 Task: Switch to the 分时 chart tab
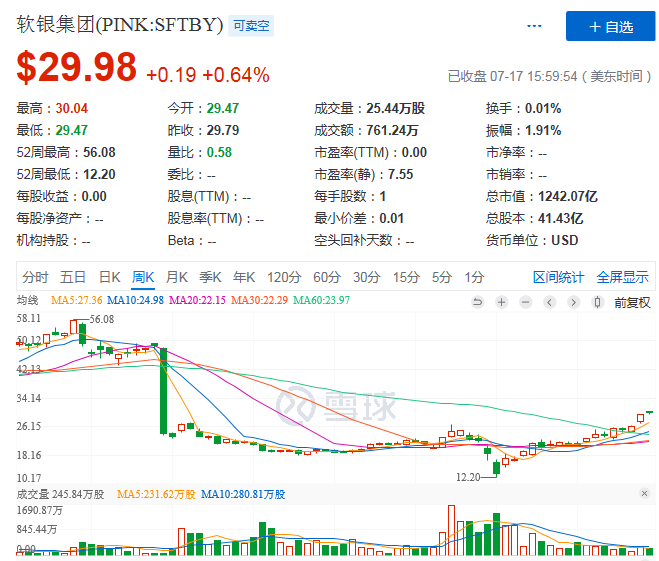35,277
